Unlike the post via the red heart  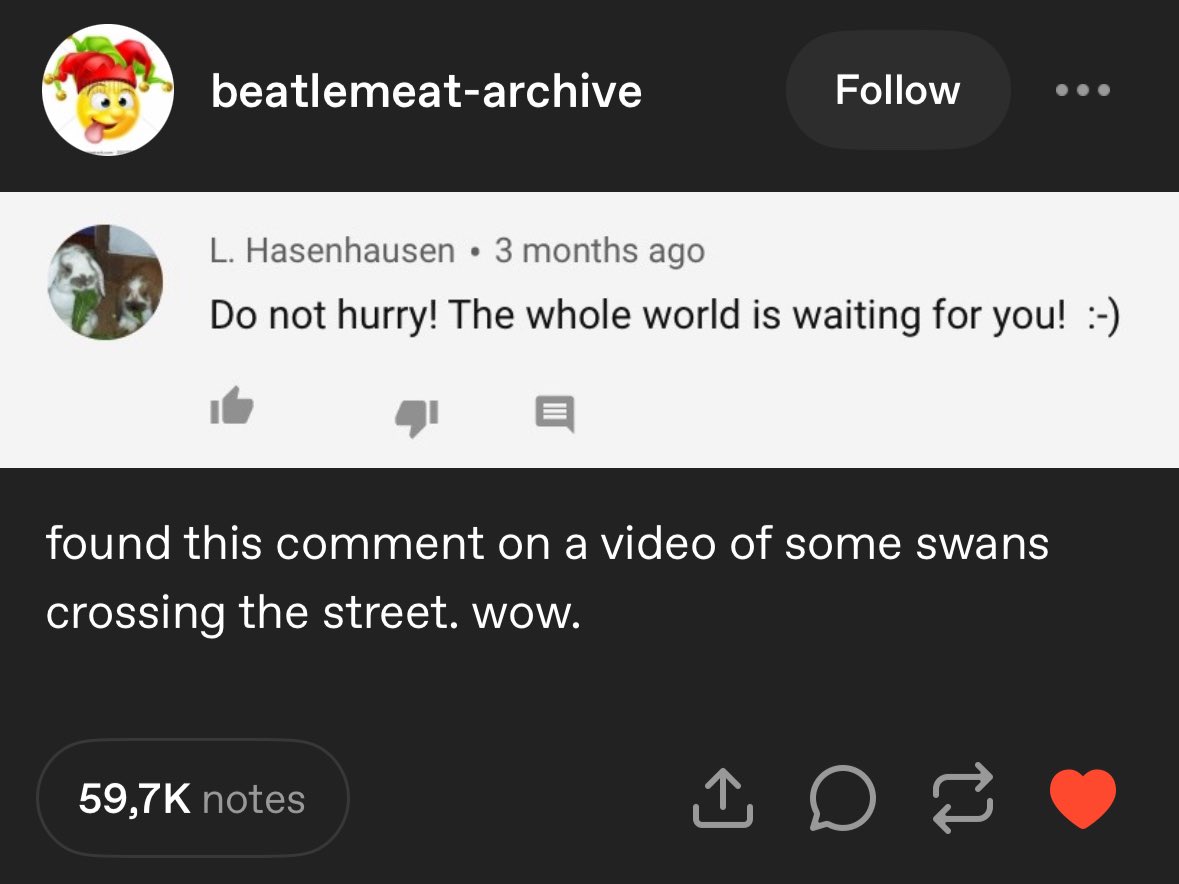click(1083, 798)
